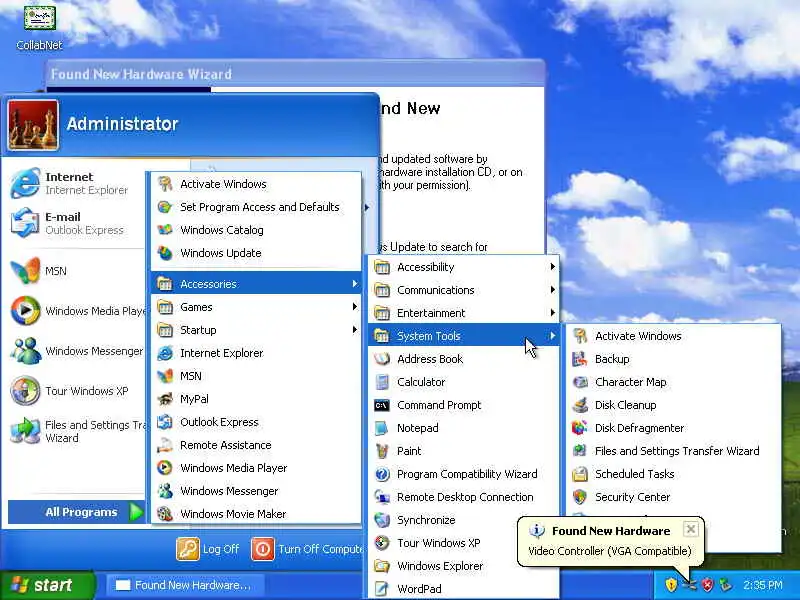The image size is (800, 600).
Task: Launch Windows Movie Maker icon
Action: (x=165, y=514)
